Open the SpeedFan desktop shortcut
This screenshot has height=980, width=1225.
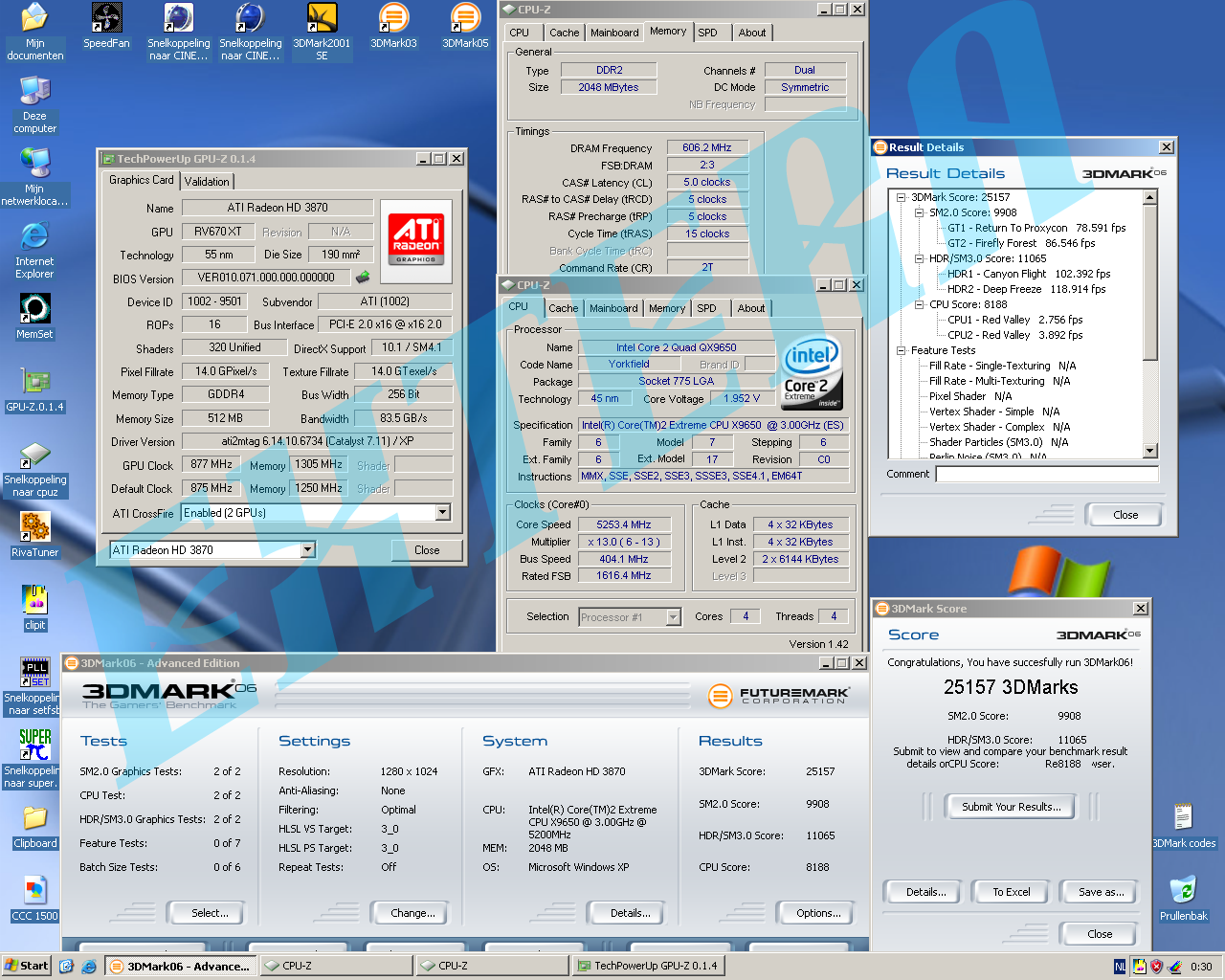[x=106, y=26]
